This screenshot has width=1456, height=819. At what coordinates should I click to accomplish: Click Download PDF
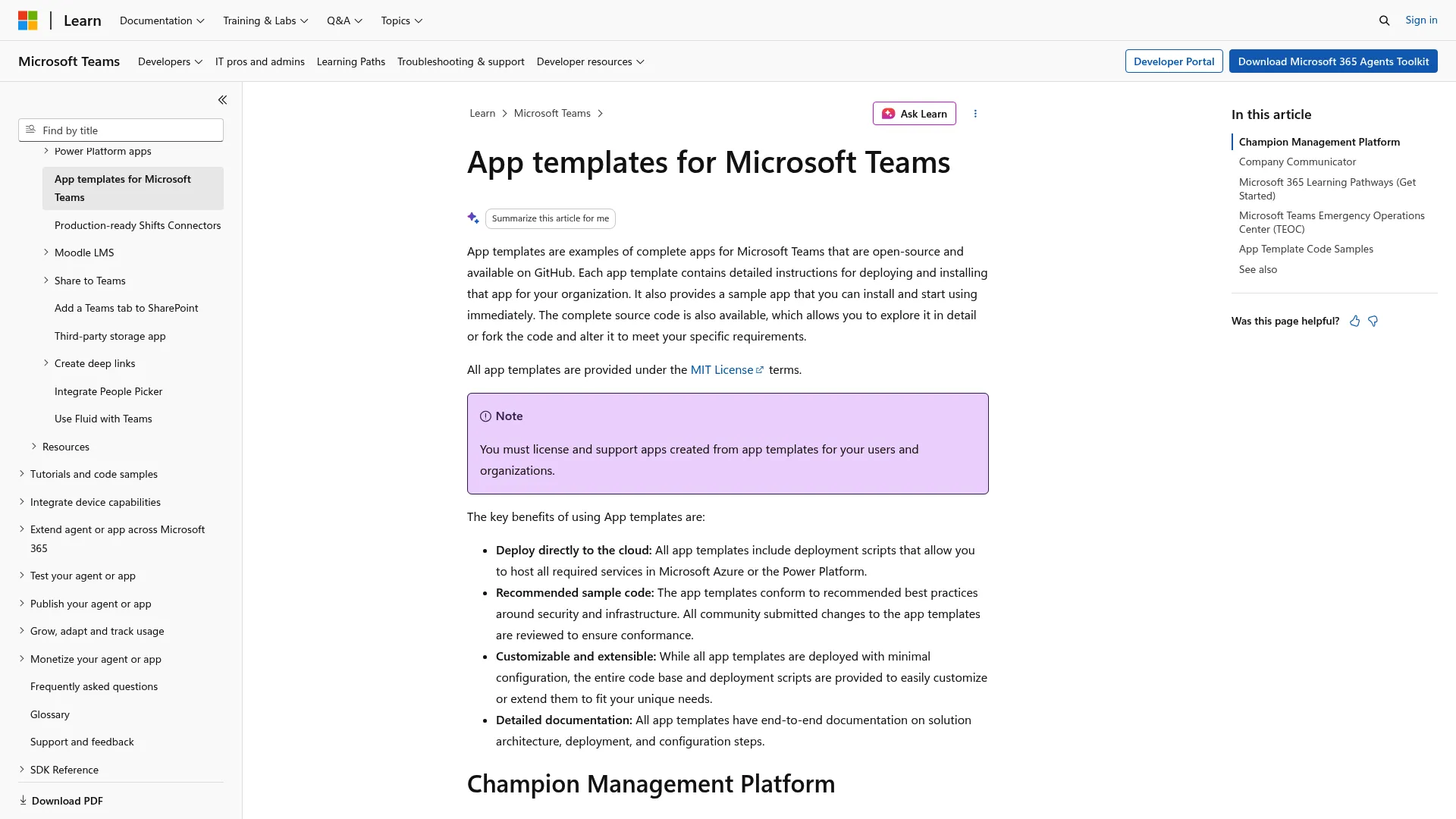[x=61, y=801]
